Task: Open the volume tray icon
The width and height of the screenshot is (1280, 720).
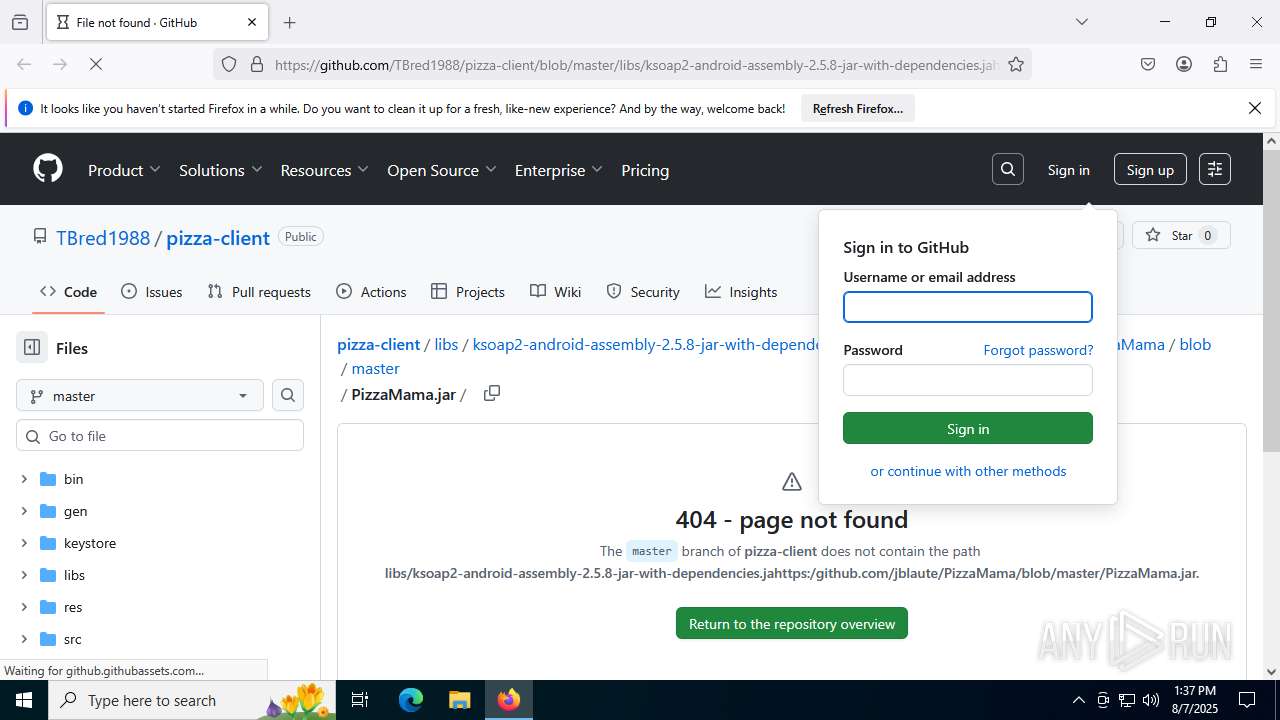Action: coord(1151,700)
